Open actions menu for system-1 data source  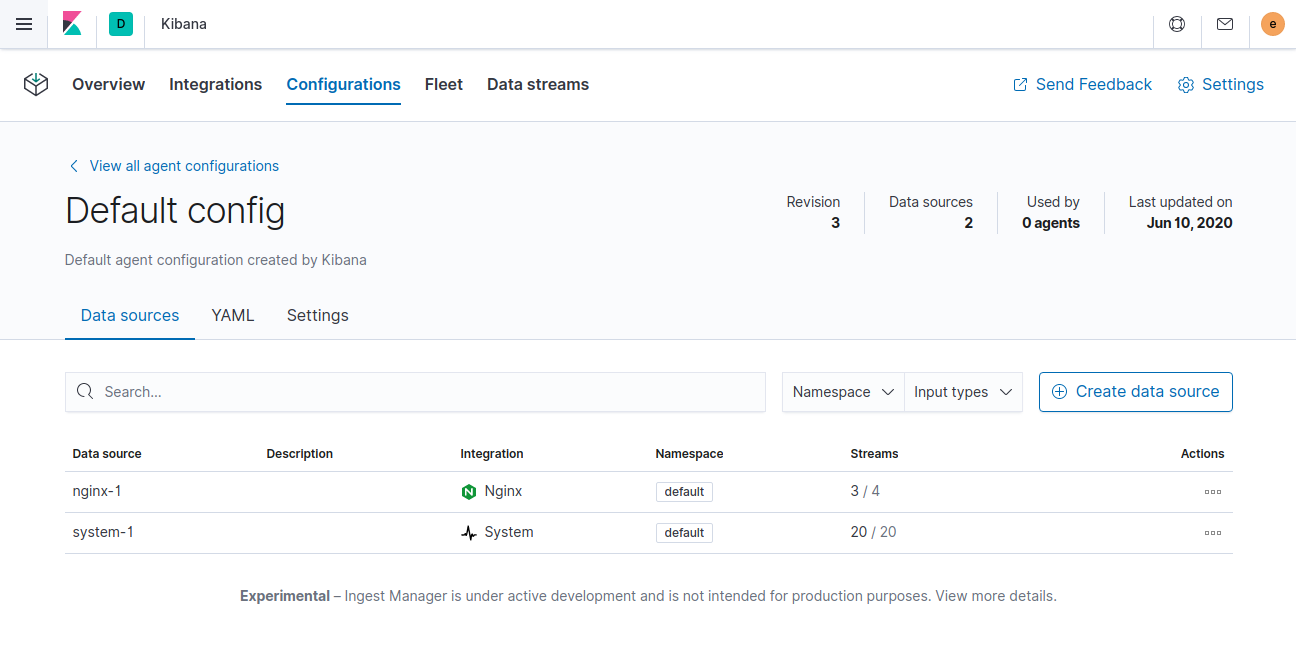tap(1213, 532)
